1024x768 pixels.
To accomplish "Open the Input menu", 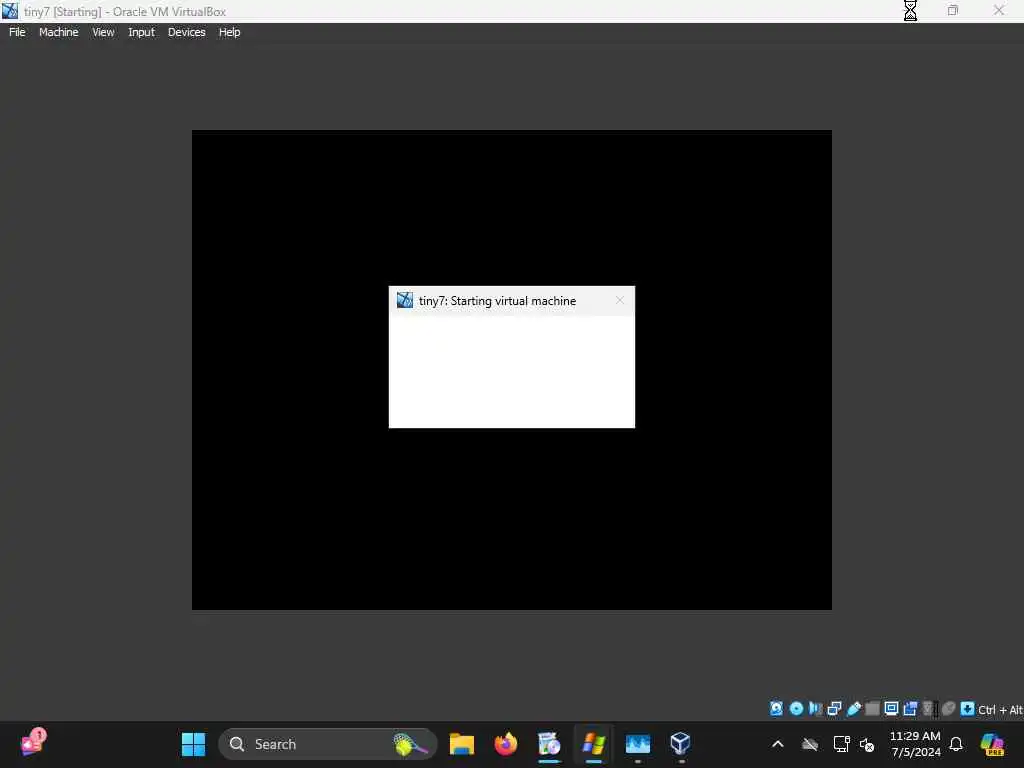I will 141,32.
